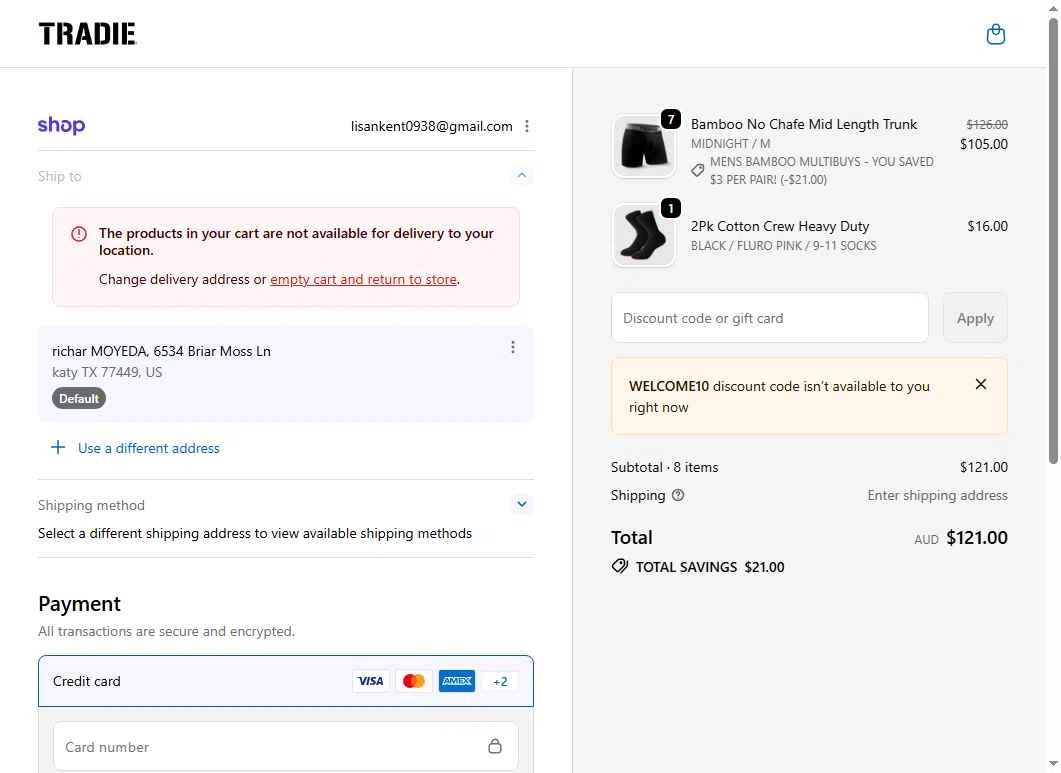Click the Amex card icon
Screen dimensions: 1061x773
[457, 681]
